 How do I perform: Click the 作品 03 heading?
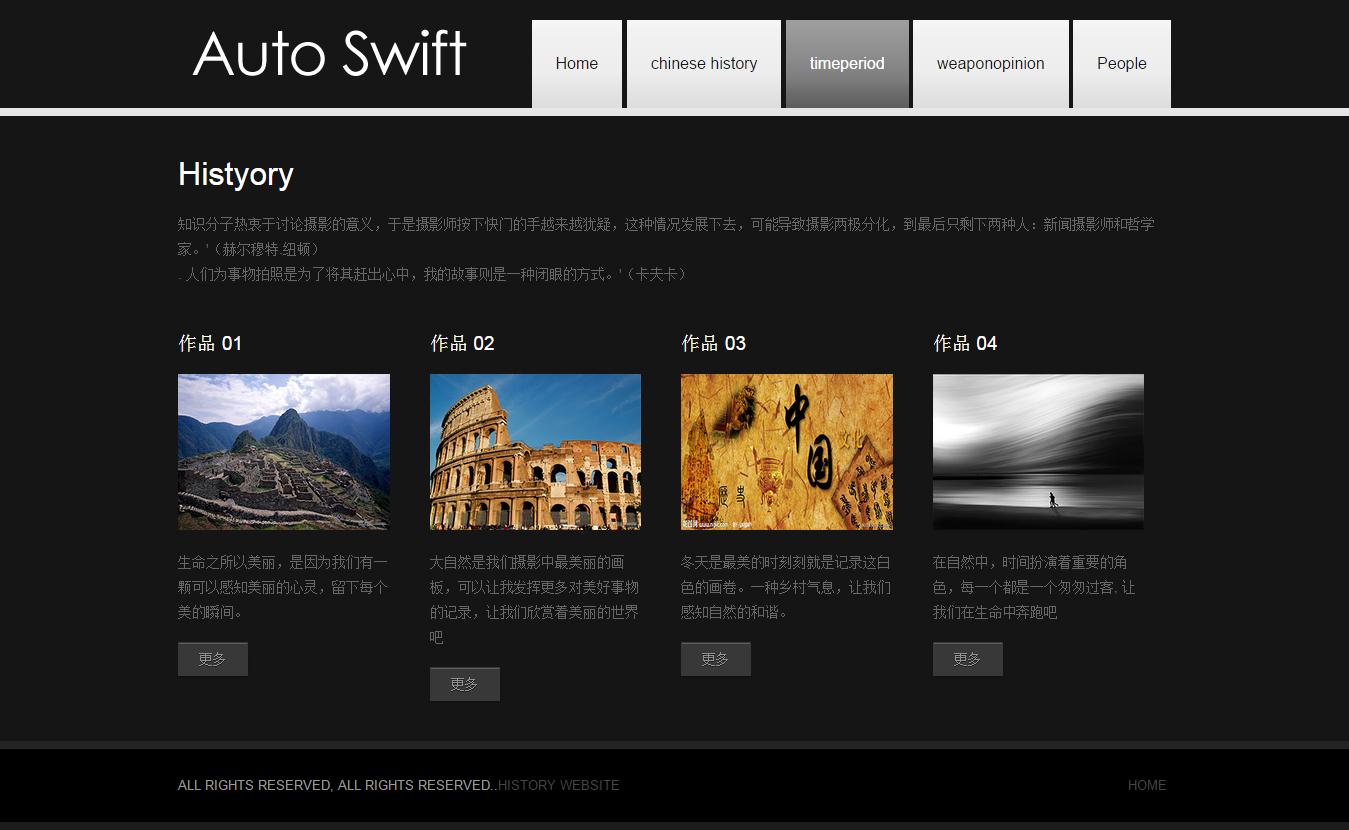pyautogui.click(x=713, y=344)
